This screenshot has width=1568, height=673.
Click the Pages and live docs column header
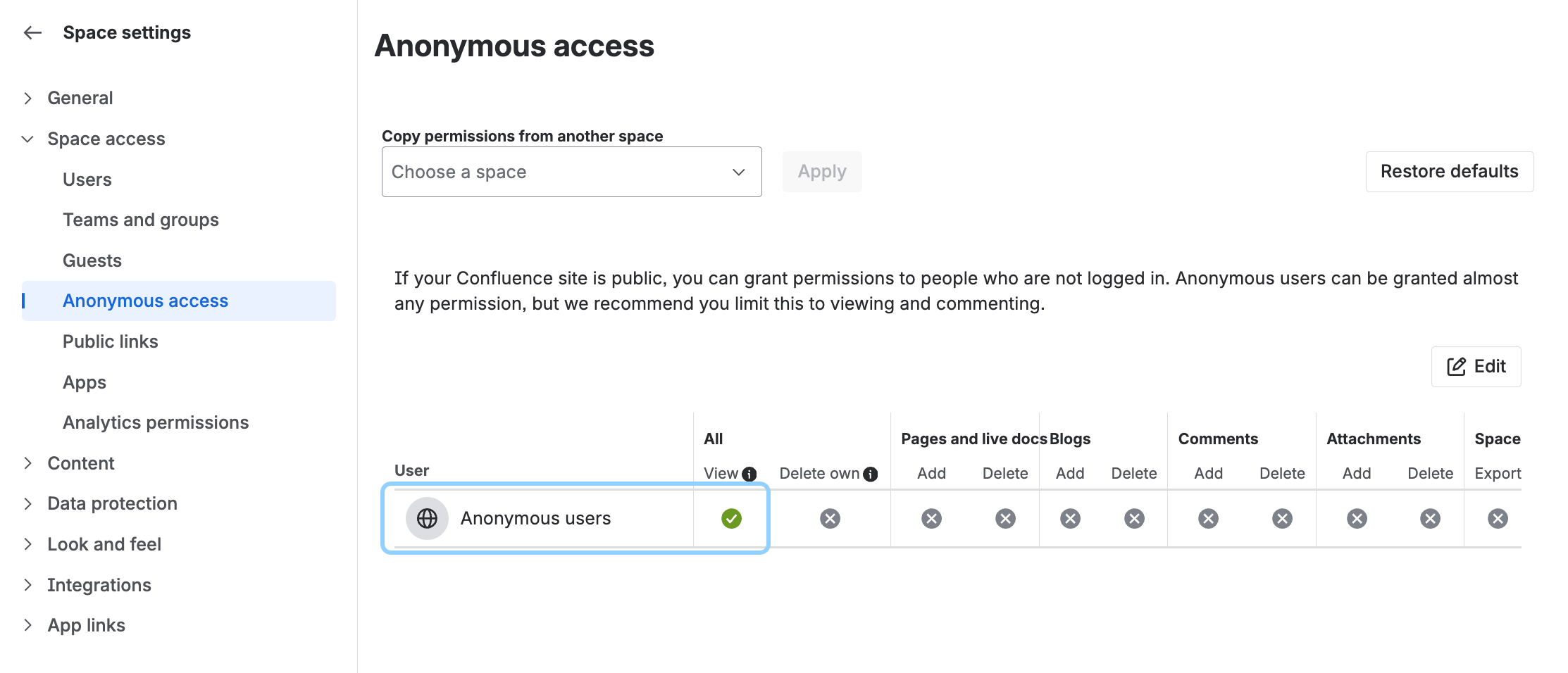tap(974, 439)
